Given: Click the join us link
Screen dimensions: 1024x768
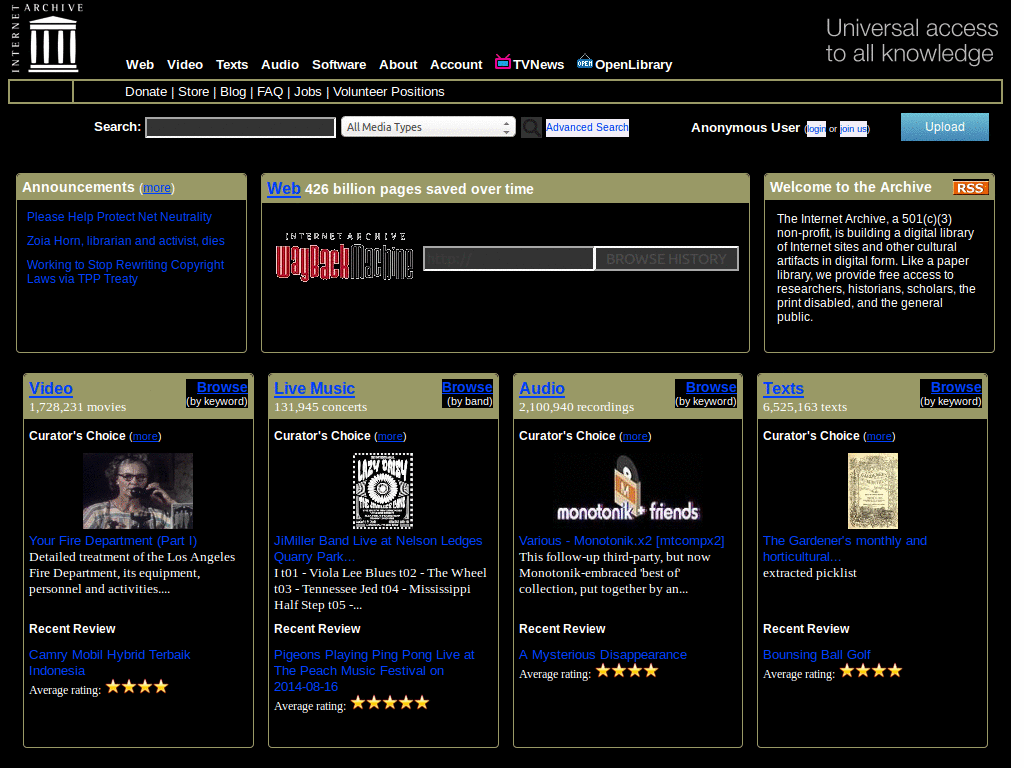Looking at the screenshot, I should click(854, 129).
